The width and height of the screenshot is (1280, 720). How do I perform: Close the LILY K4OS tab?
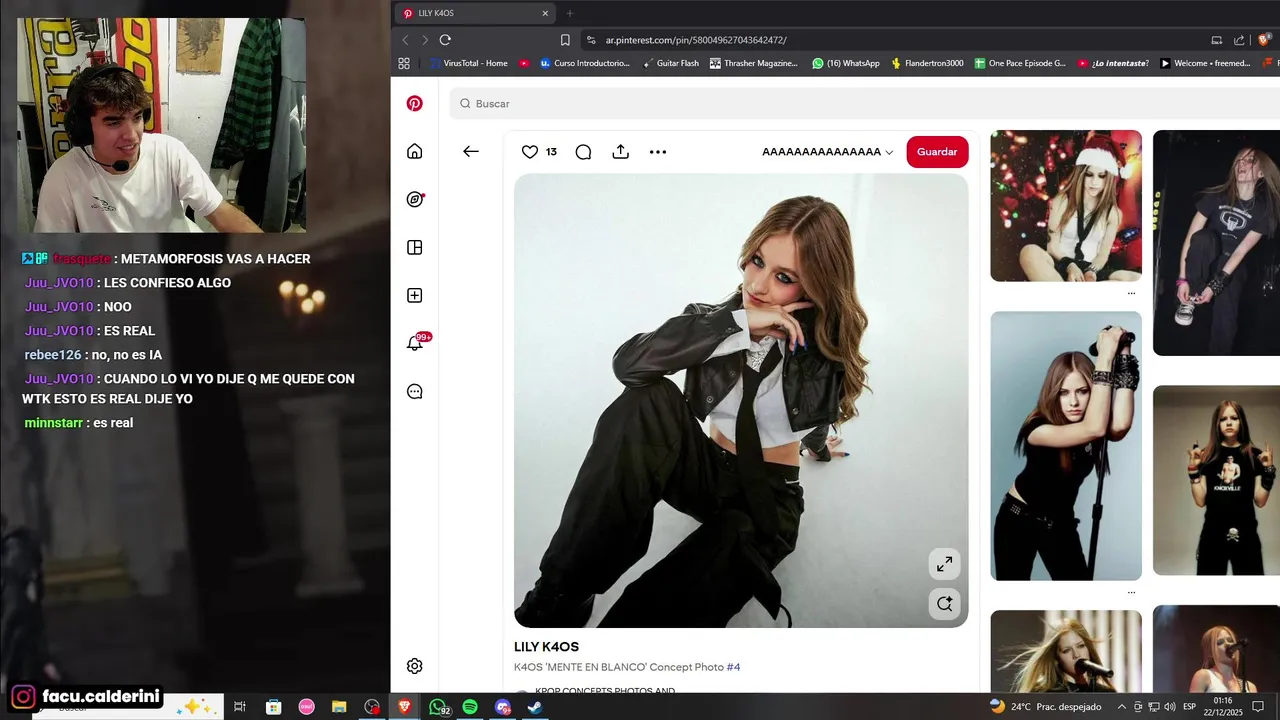coord(545,13)
